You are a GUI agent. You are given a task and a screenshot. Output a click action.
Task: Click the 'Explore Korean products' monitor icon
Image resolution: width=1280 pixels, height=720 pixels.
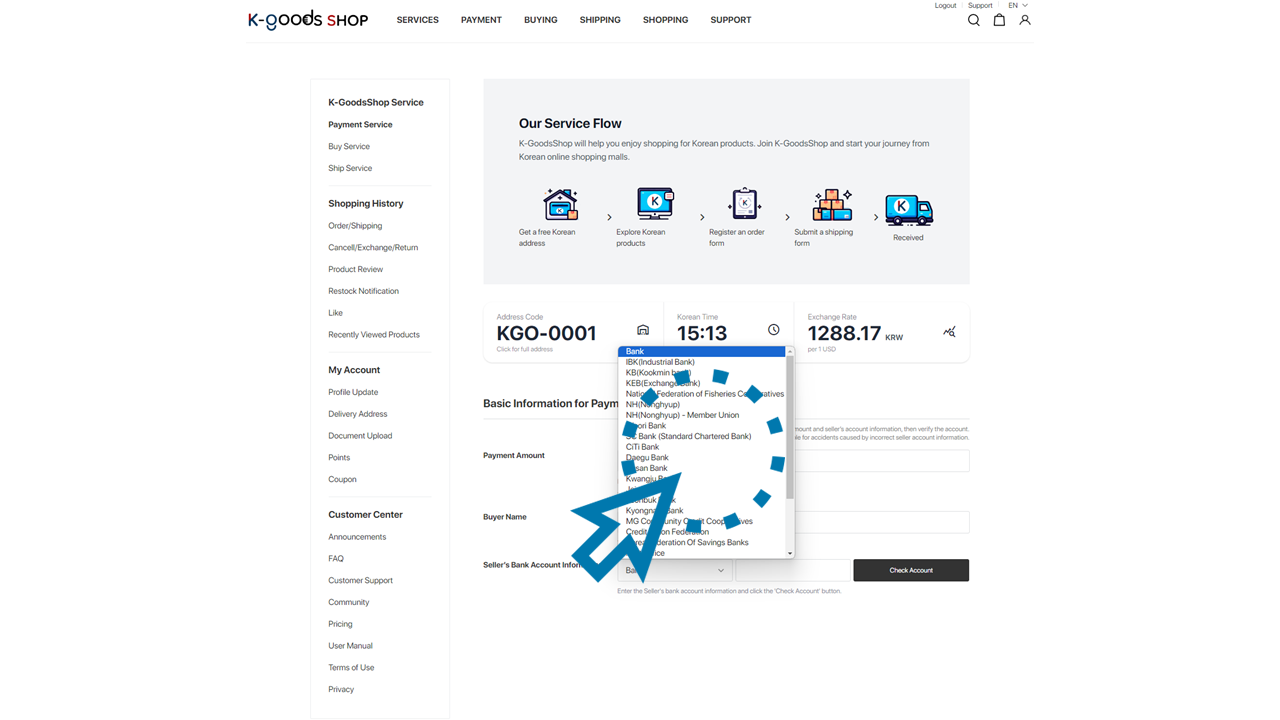pyautogui.click(x=655, y=204)
